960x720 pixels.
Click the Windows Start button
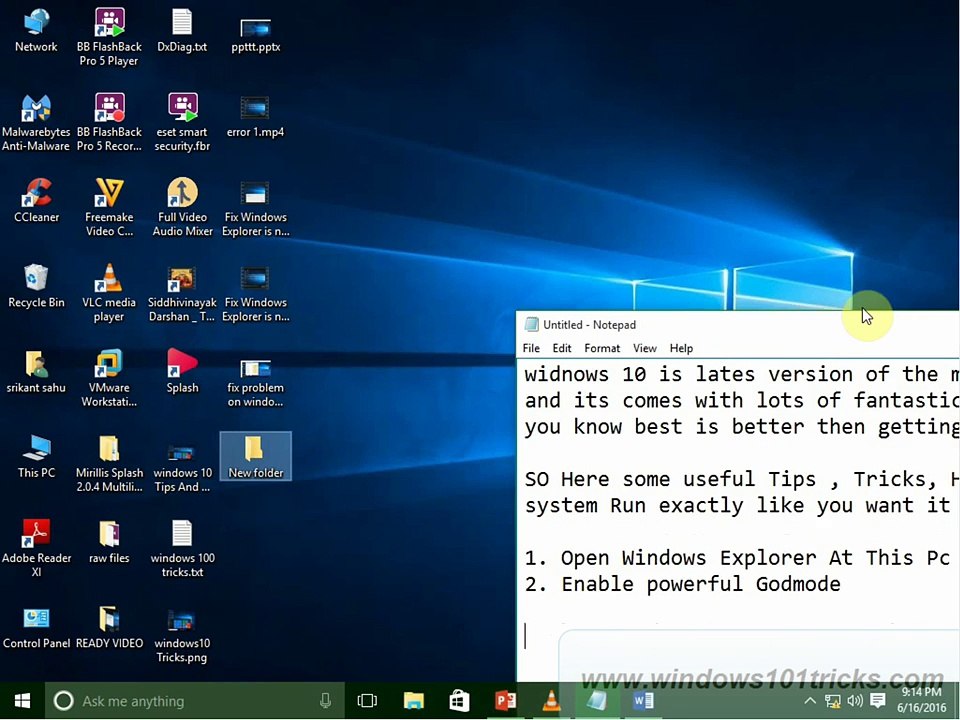[23, 701]
